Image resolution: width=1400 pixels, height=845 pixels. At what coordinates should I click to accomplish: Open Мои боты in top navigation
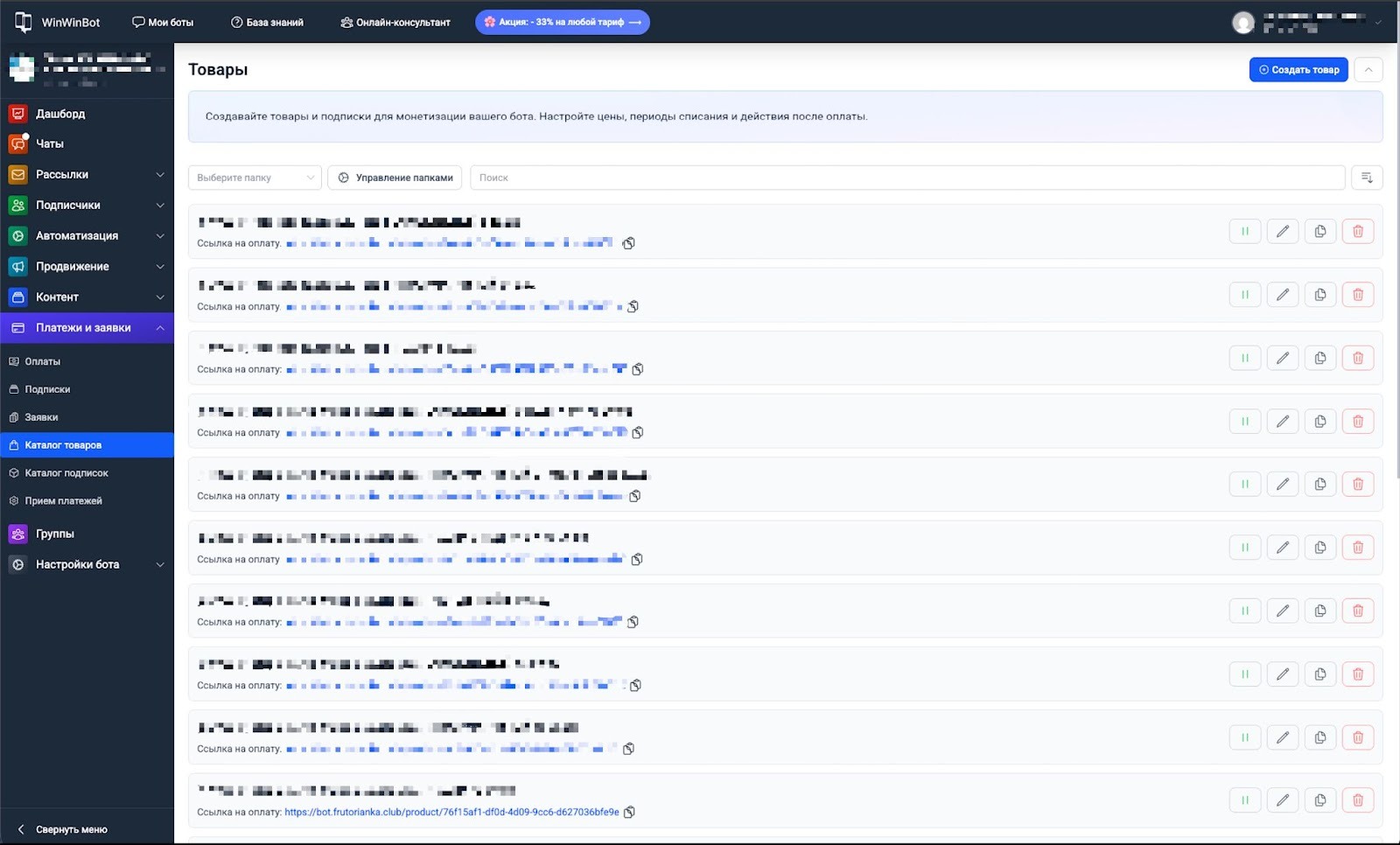(x=163, y=22)
